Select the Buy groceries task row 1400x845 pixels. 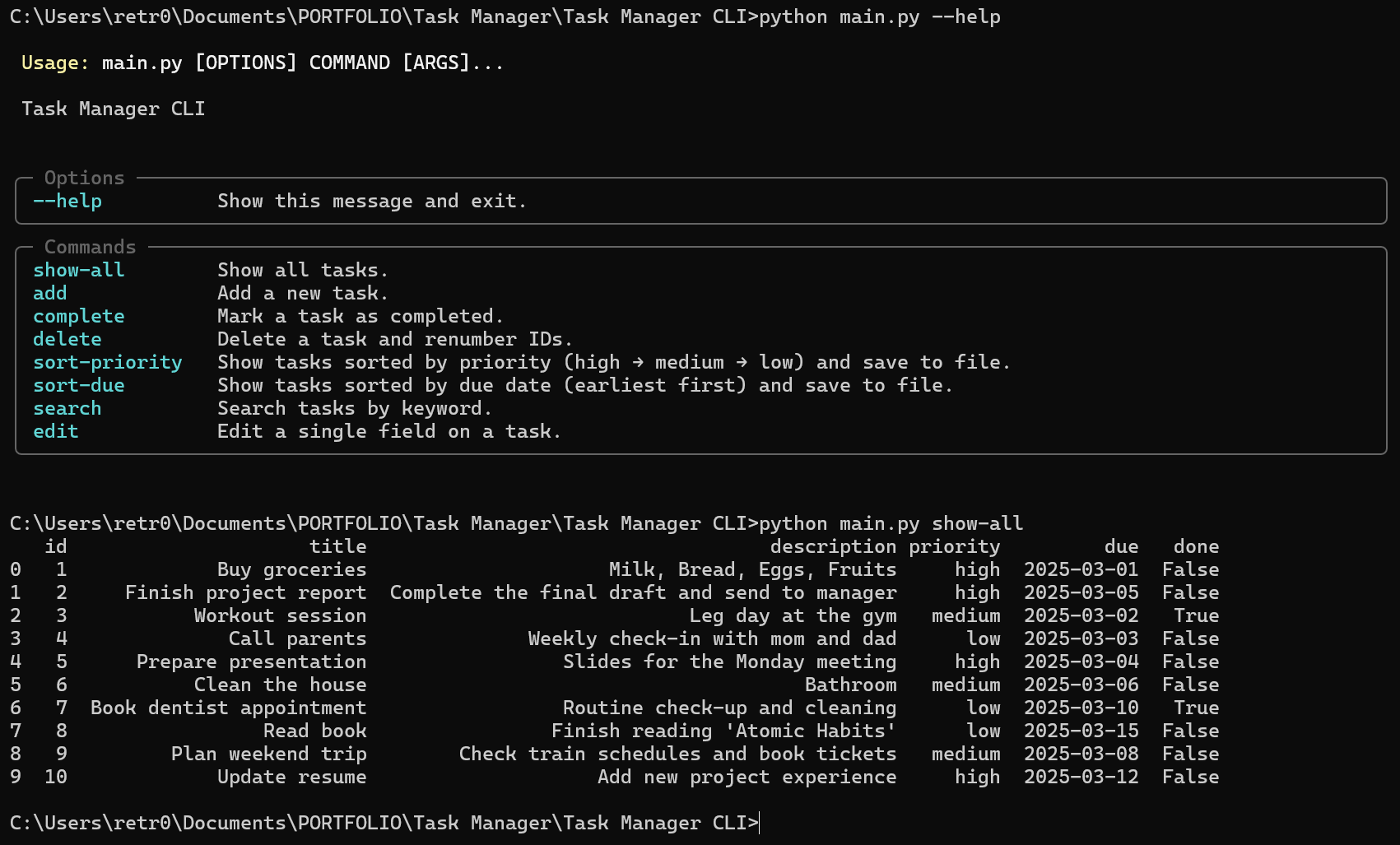(292, 569)
